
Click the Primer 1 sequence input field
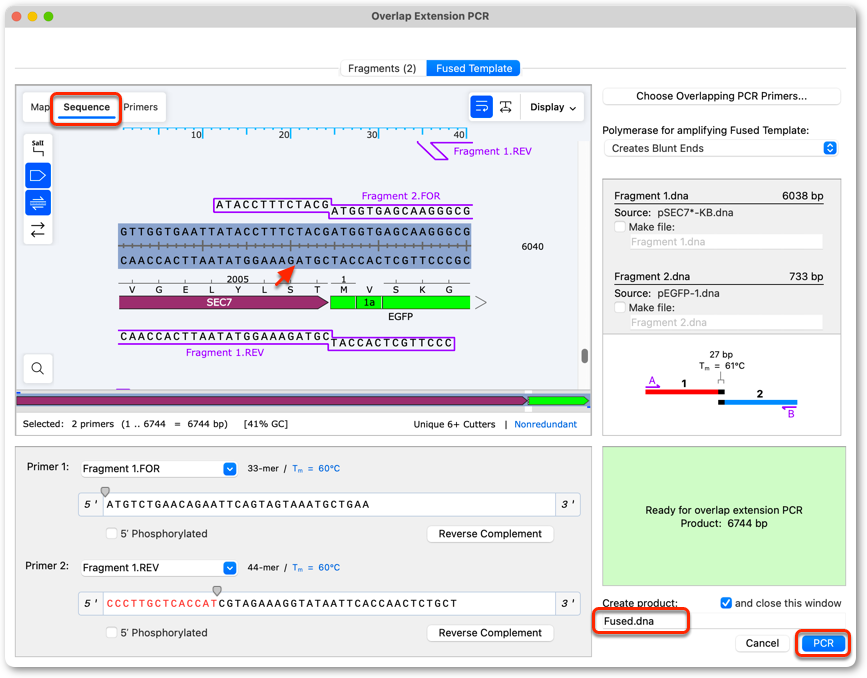tap(329, 504)
